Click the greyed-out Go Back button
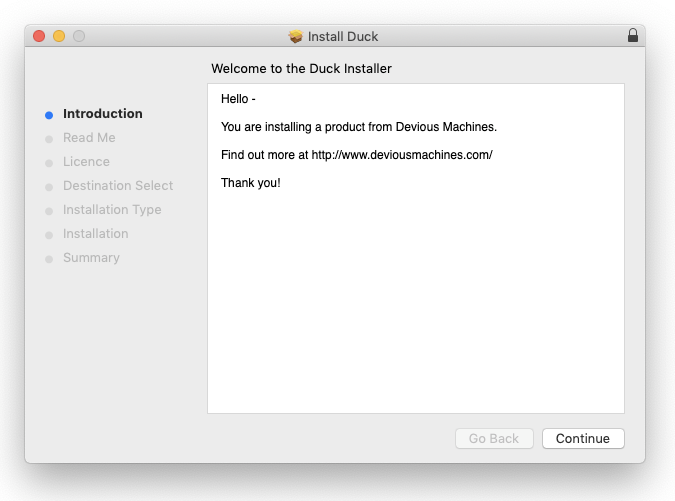Viewport: 675px width, 501px height. pos(494,439)
